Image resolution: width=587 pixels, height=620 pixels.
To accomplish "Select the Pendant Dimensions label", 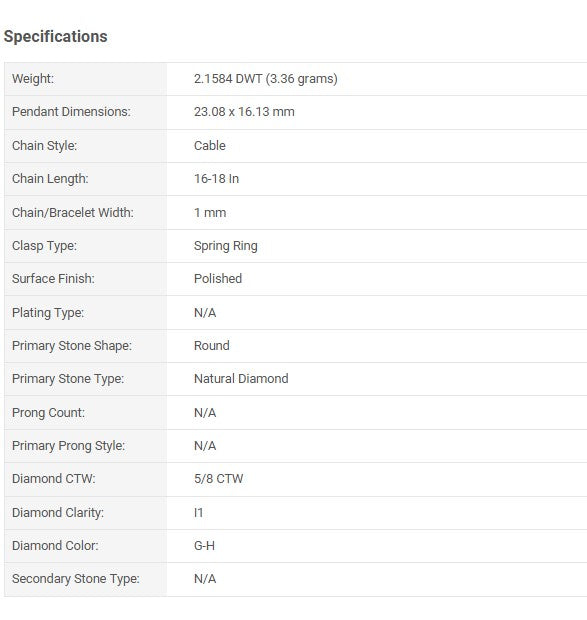I will [71, 112].
